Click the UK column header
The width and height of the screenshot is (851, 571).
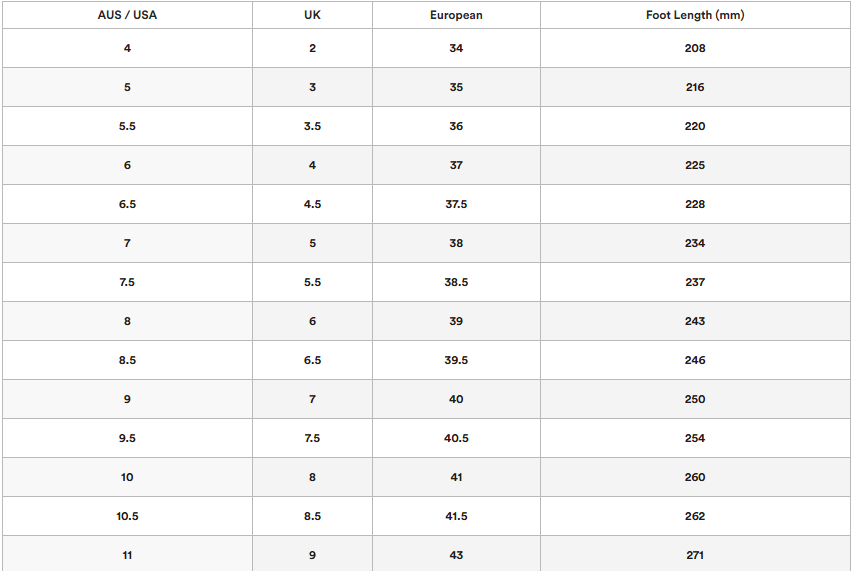[312, 15]
